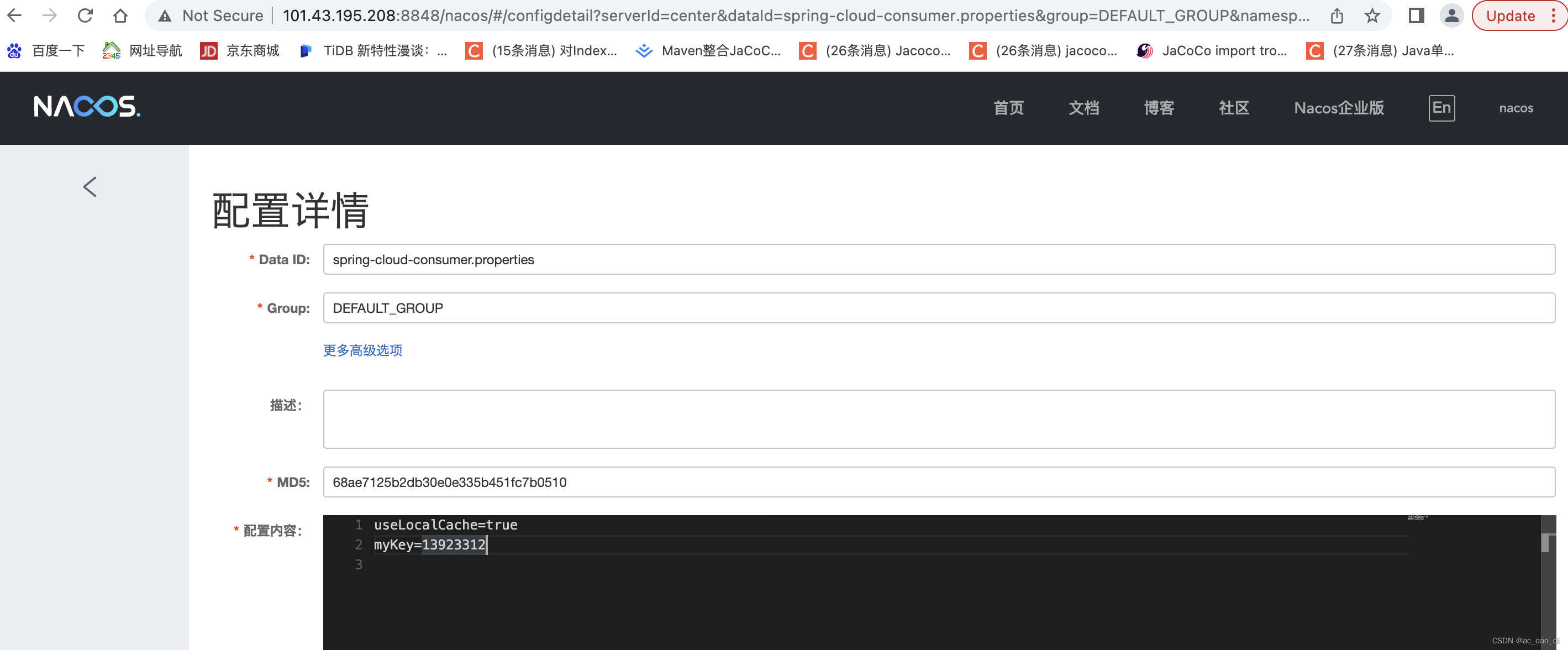Open the nacos user menu
This screenshot has width=1568, height=650.
tap(1516, 108)
